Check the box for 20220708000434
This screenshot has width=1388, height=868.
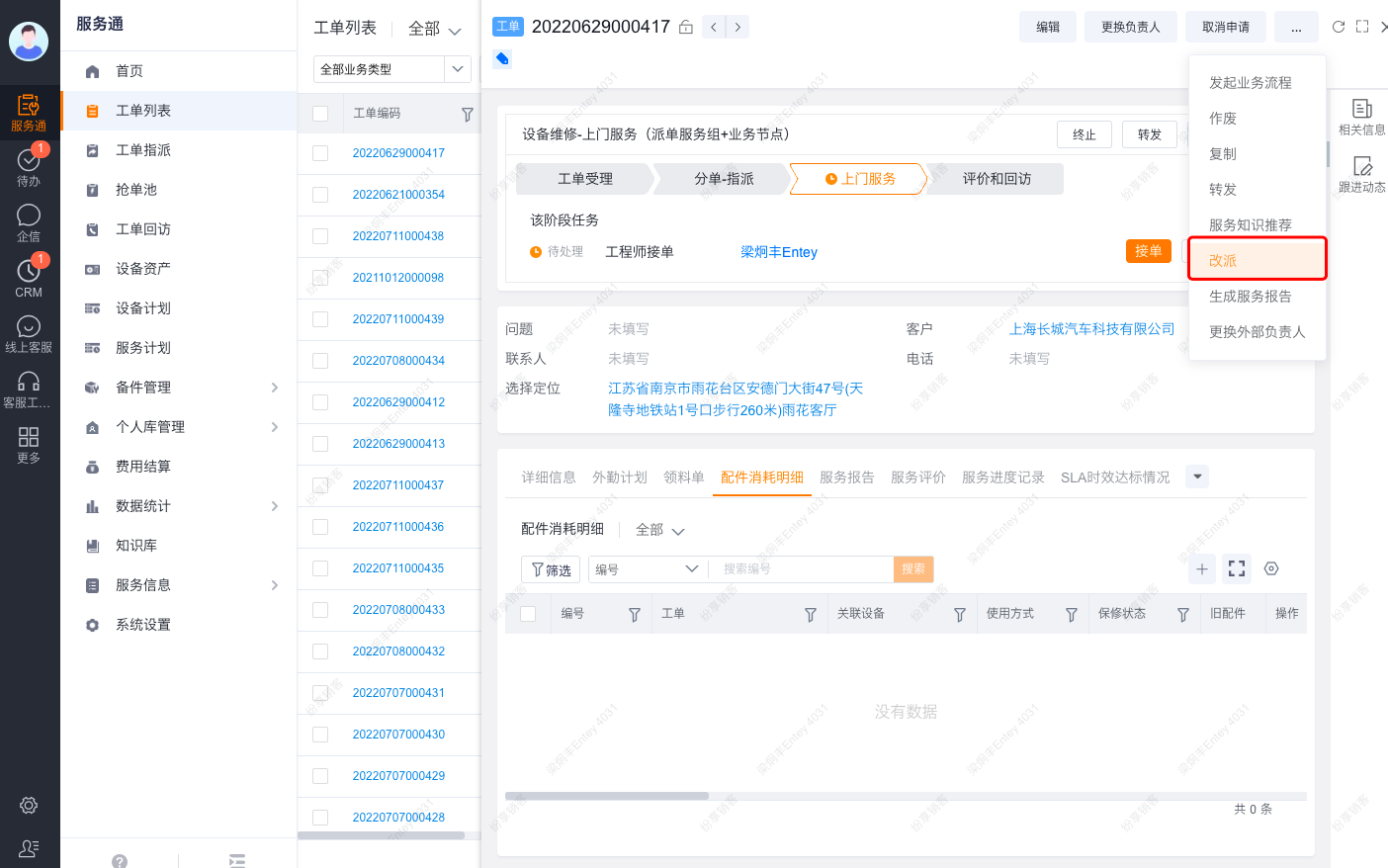tap(320, 361)
